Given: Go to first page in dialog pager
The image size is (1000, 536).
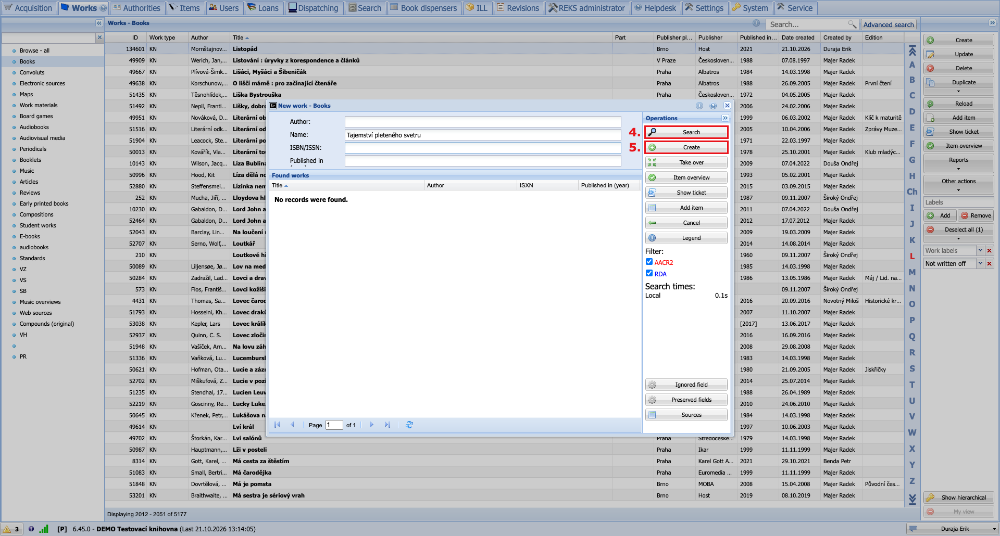Looking at the screenshot, I should point(277,424).
